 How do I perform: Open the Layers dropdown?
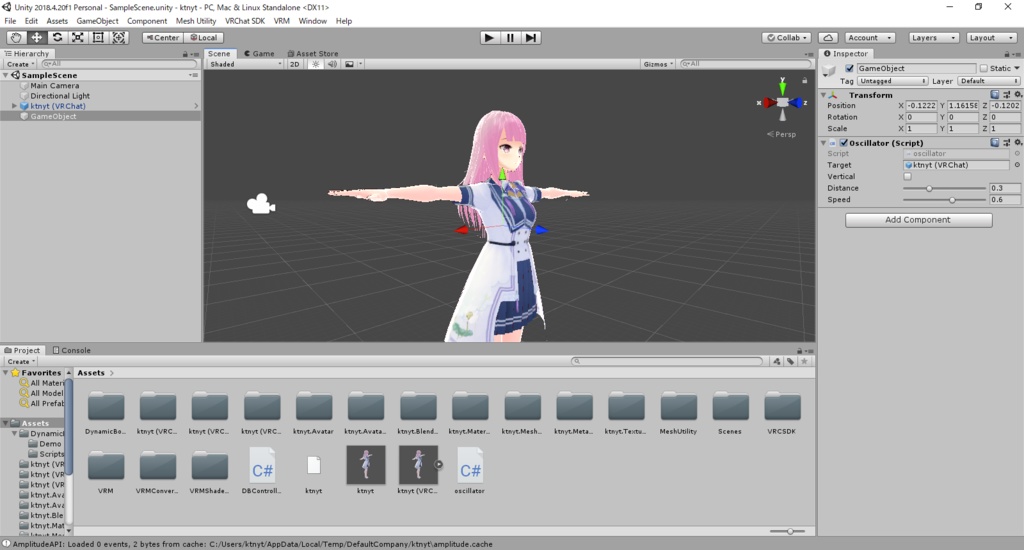[934, 38]
